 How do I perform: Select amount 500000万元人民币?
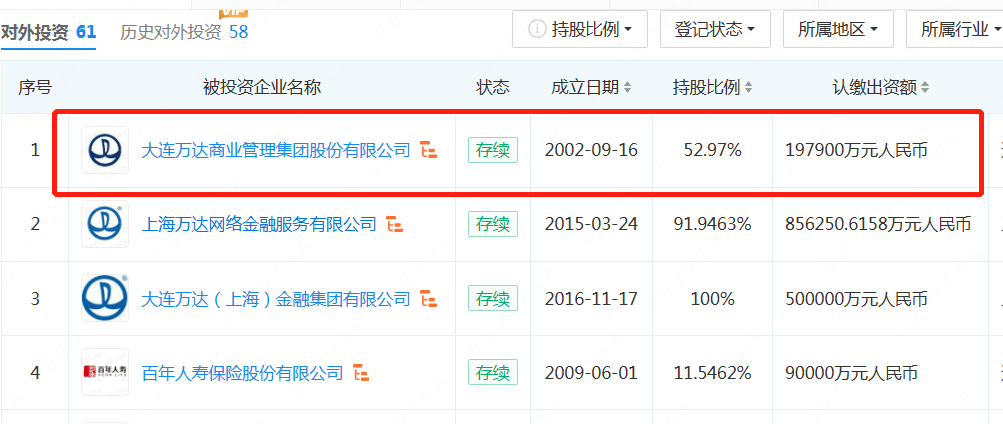[x=857, y=299]
